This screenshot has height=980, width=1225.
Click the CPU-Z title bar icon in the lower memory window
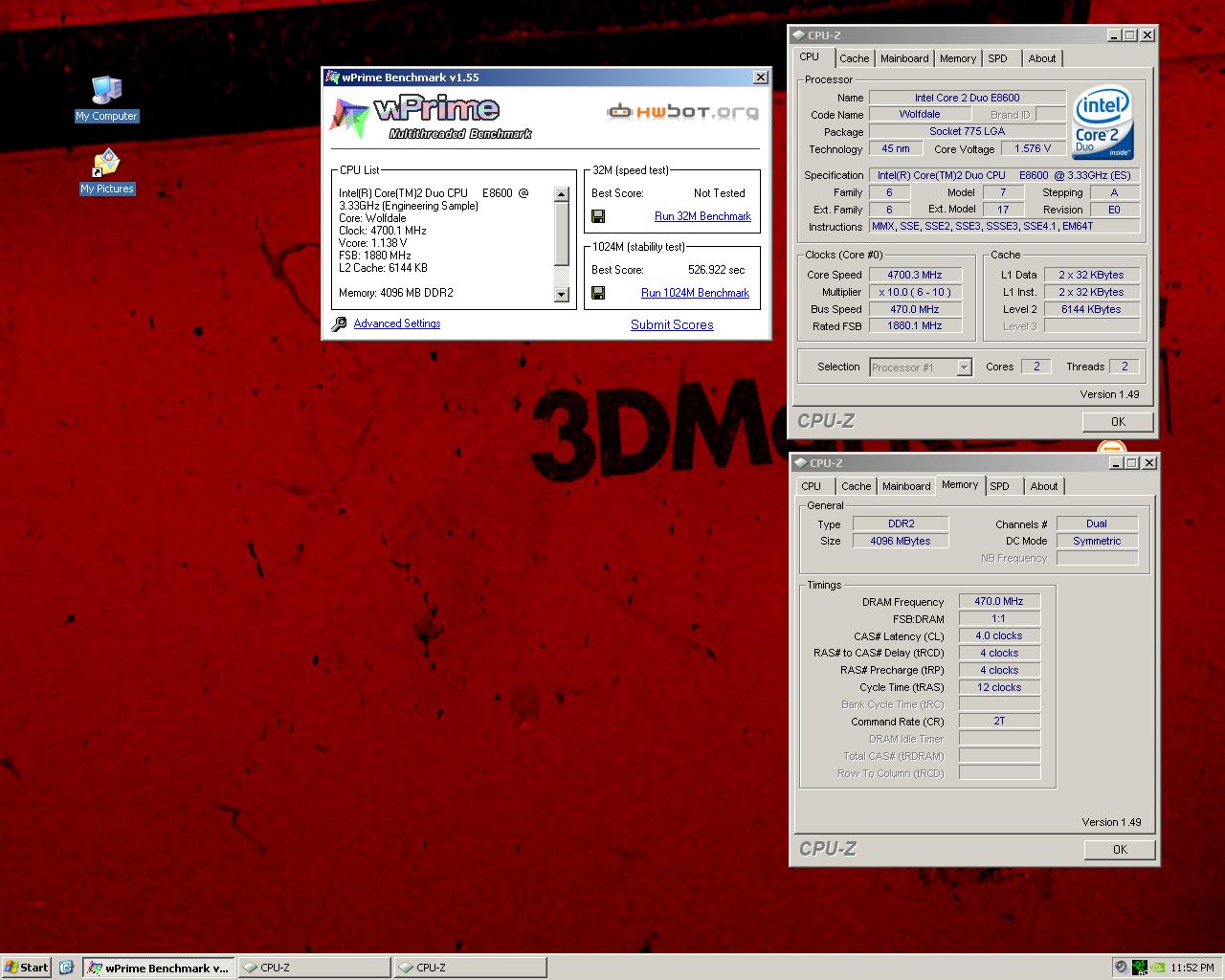click(x=801, y=463)
